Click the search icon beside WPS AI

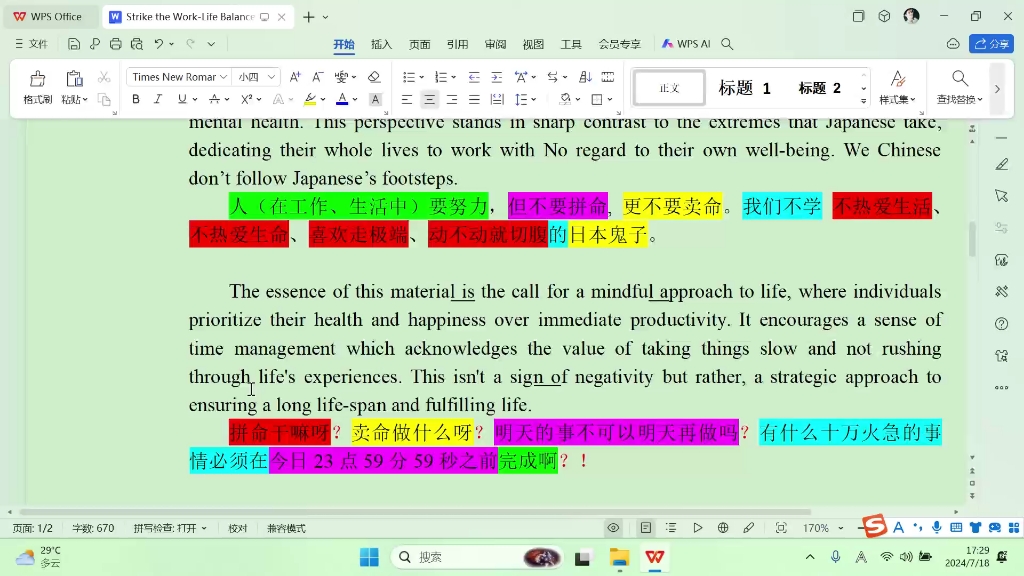click(x=727, y=44)
